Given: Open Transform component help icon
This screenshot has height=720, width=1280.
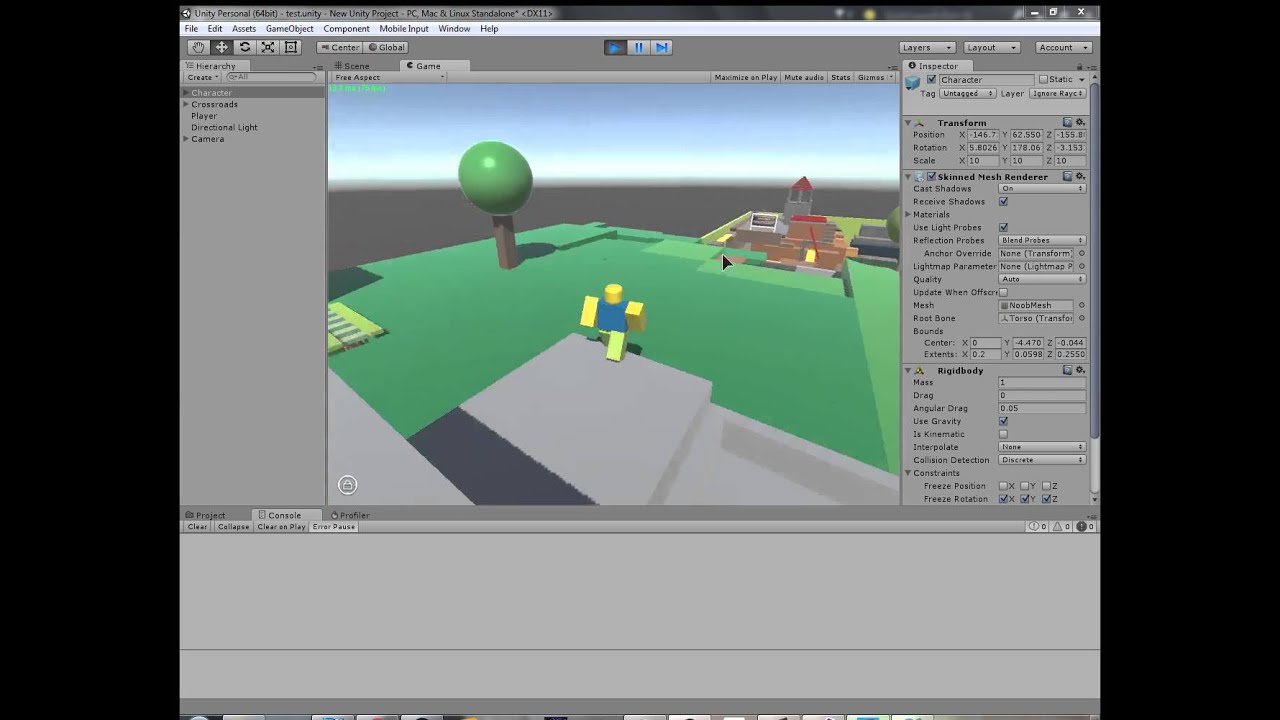Looking at the screenshot, I should click(1068, 122).
